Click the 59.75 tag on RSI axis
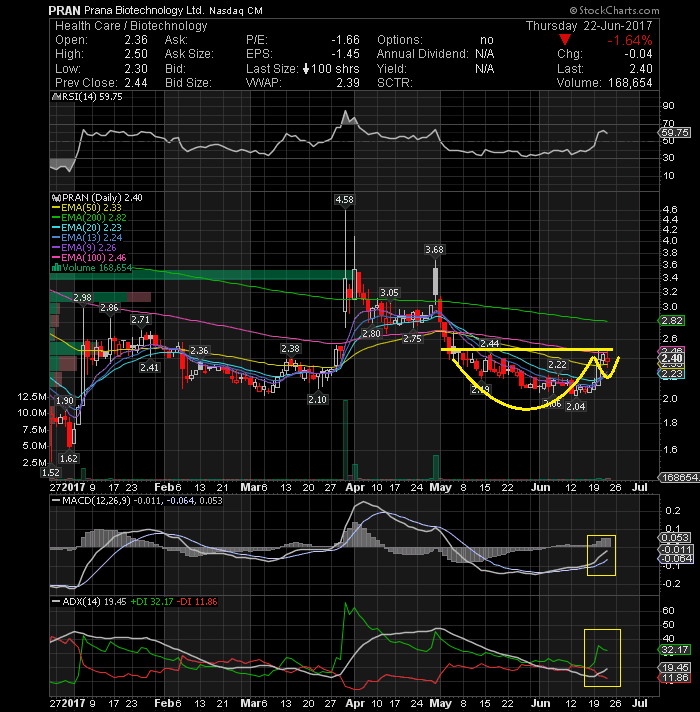 (675, 133)
